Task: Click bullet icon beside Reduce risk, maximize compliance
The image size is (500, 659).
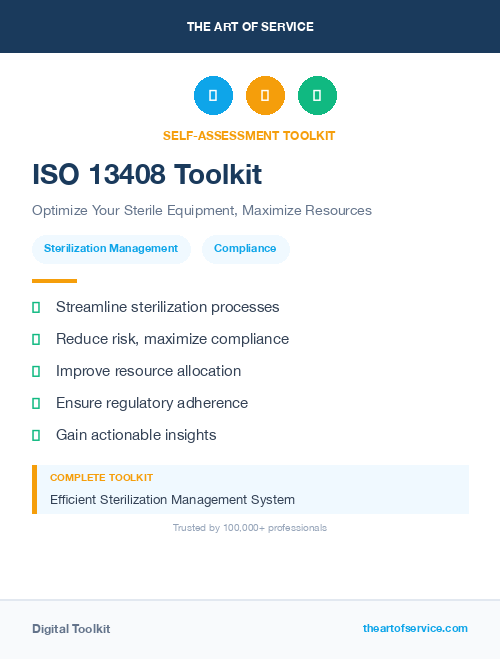Action: pos(36,339)
